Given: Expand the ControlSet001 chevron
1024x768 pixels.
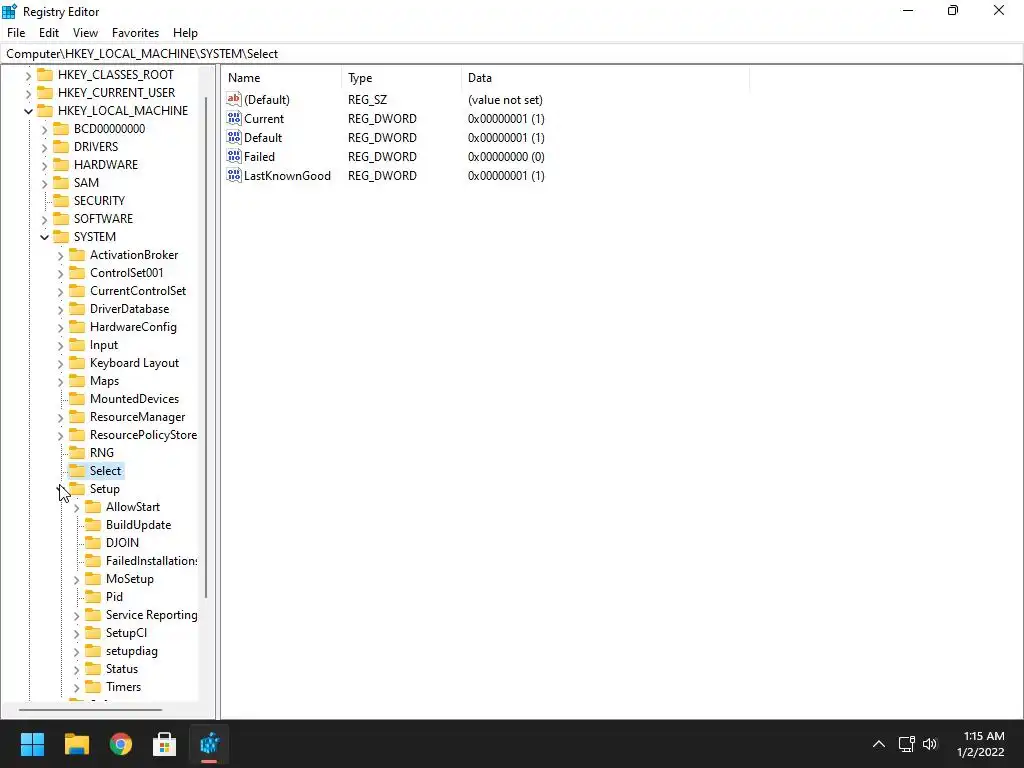Looking at the screenshot, I should (61, 274).
